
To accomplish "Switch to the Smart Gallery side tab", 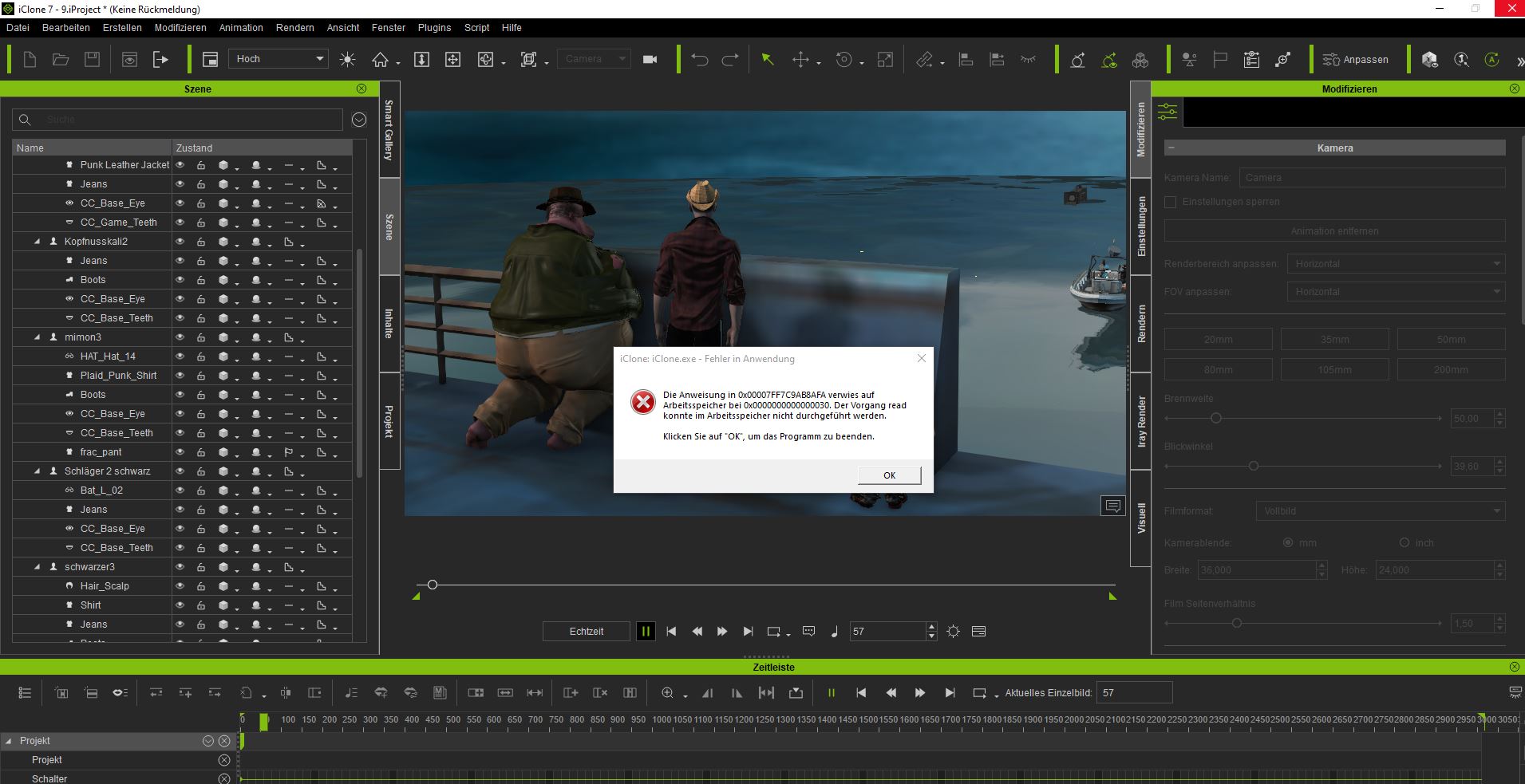I will (x=389, y=129).
